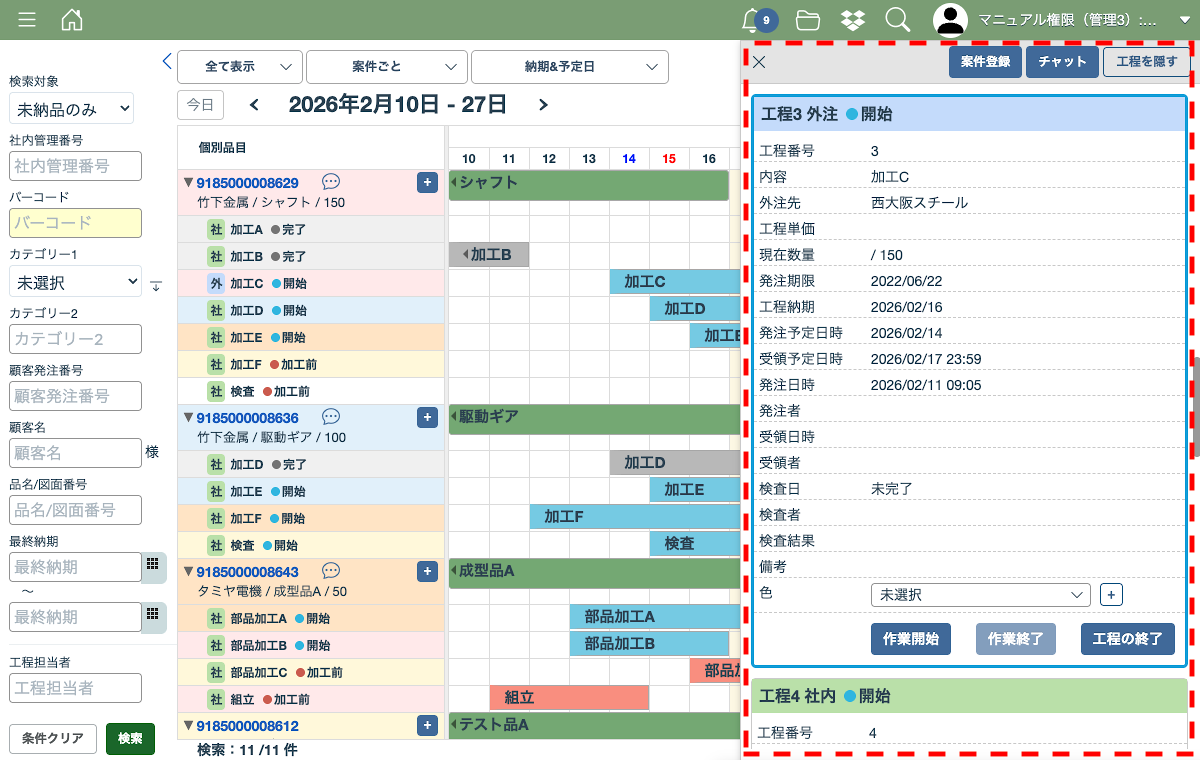Go to the home page icon

click(72, 20)
